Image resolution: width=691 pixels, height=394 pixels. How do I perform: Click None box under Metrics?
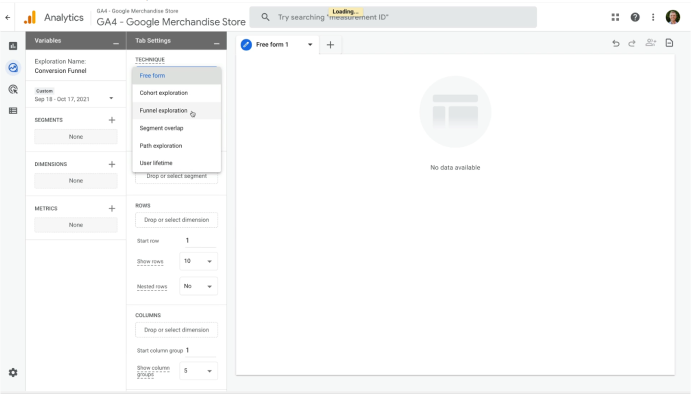click(76, 225)
